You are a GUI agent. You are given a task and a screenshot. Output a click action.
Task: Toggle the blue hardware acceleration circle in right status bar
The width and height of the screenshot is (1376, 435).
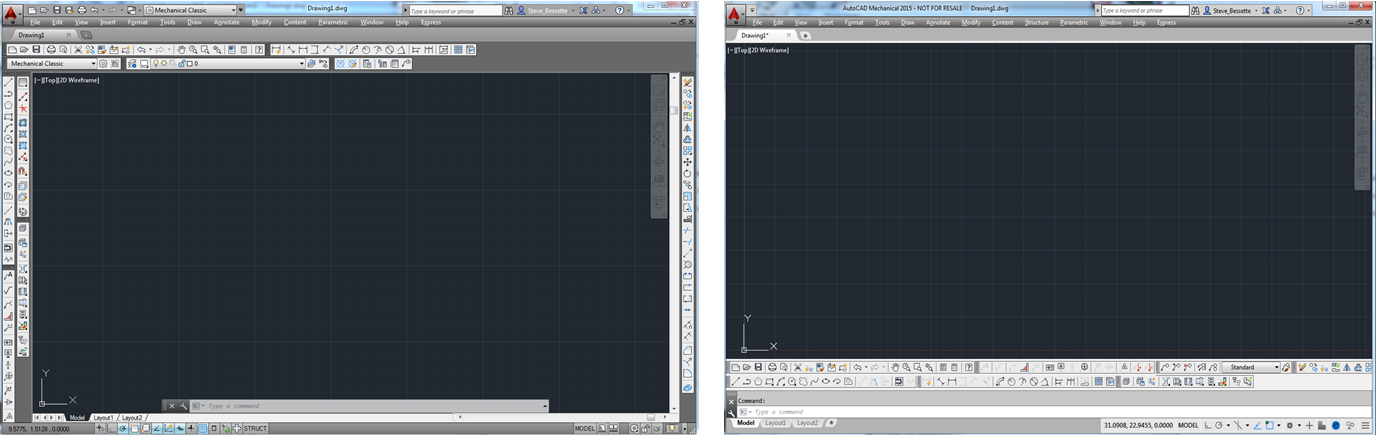pos(1335,425)
